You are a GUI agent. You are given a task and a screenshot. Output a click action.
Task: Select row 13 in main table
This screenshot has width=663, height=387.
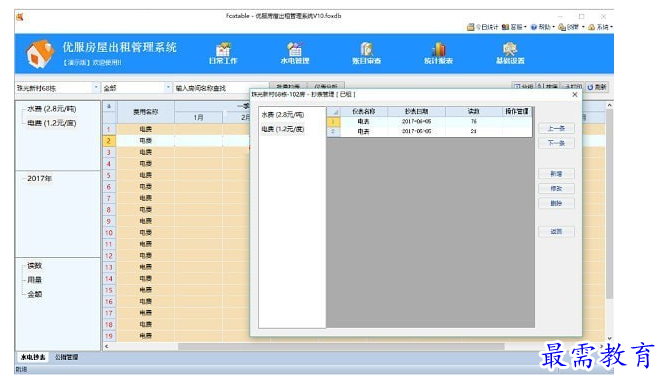109,267
